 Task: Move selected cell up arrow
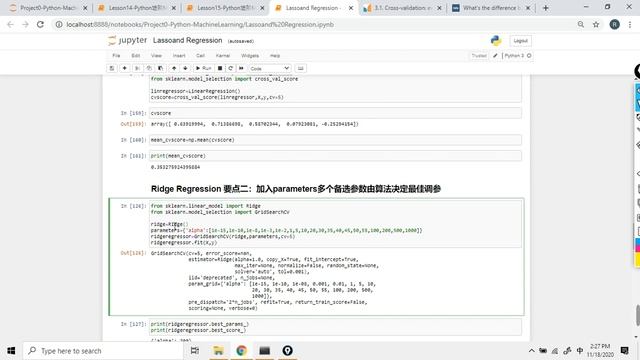(x=174, y=68)
